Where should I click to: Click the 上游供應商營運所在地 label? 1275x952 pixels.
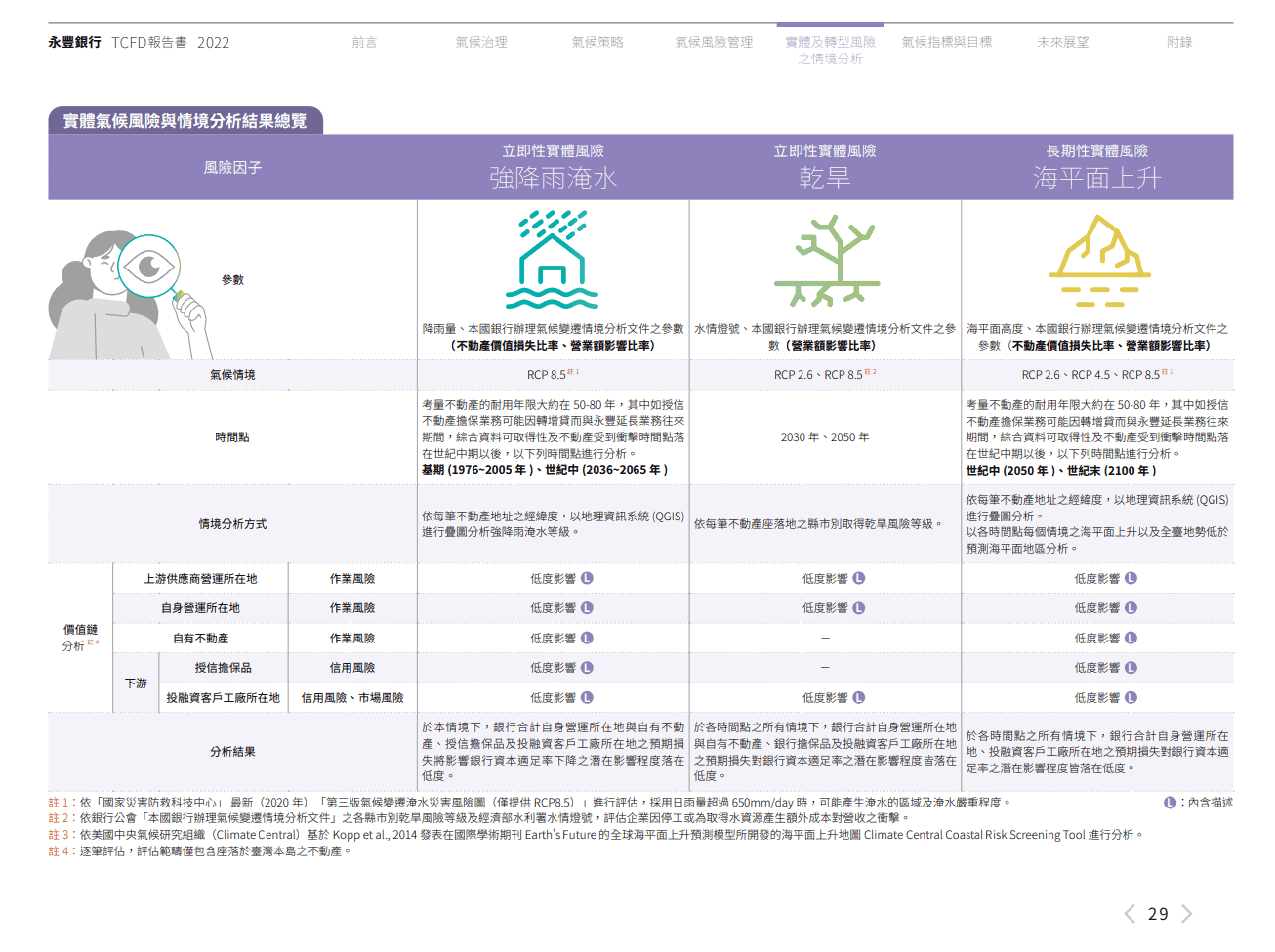point(200,579)
